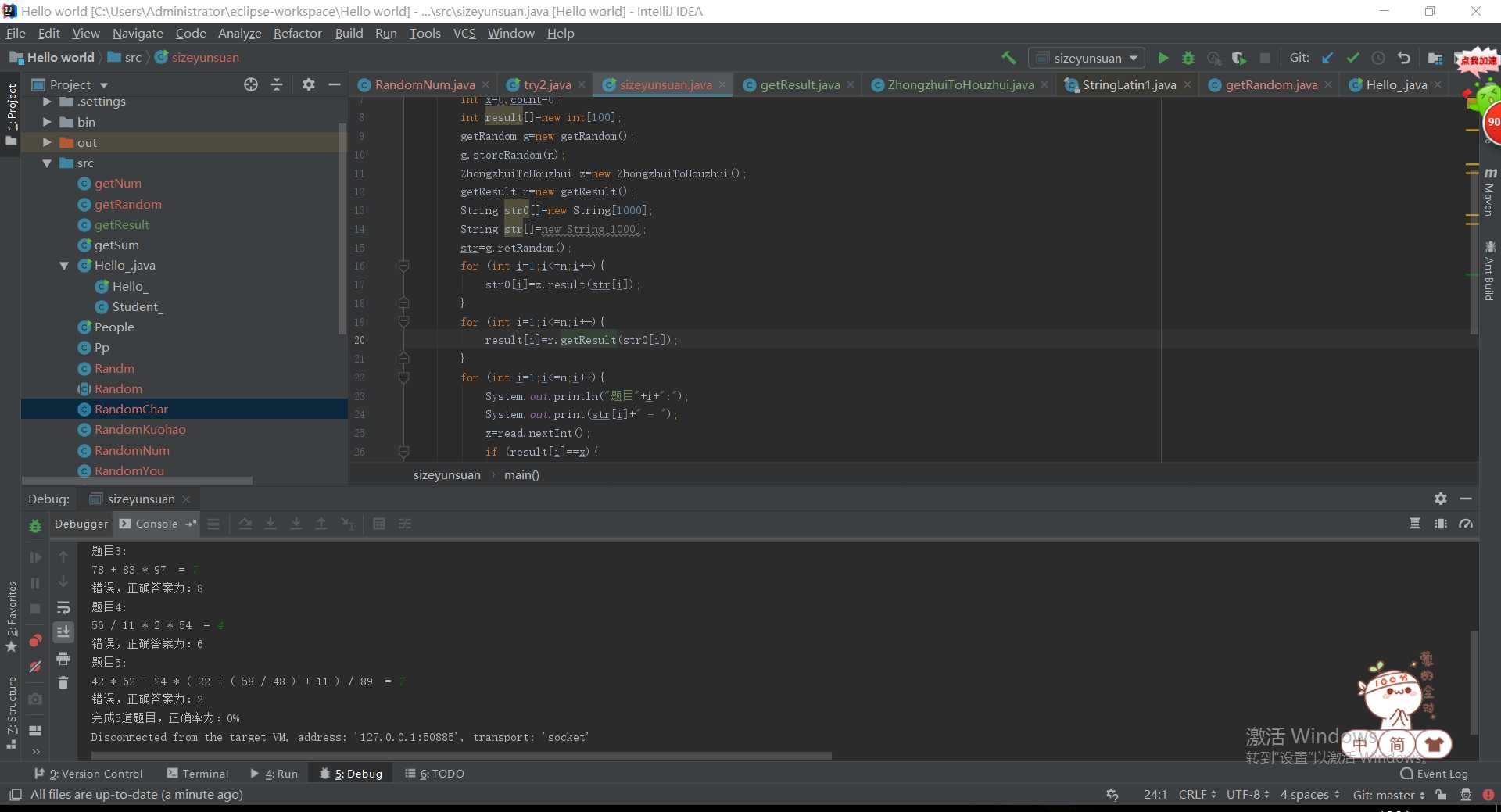Open the 6: TODO tool window
The image size is (1501, 812).
point(435,774)
